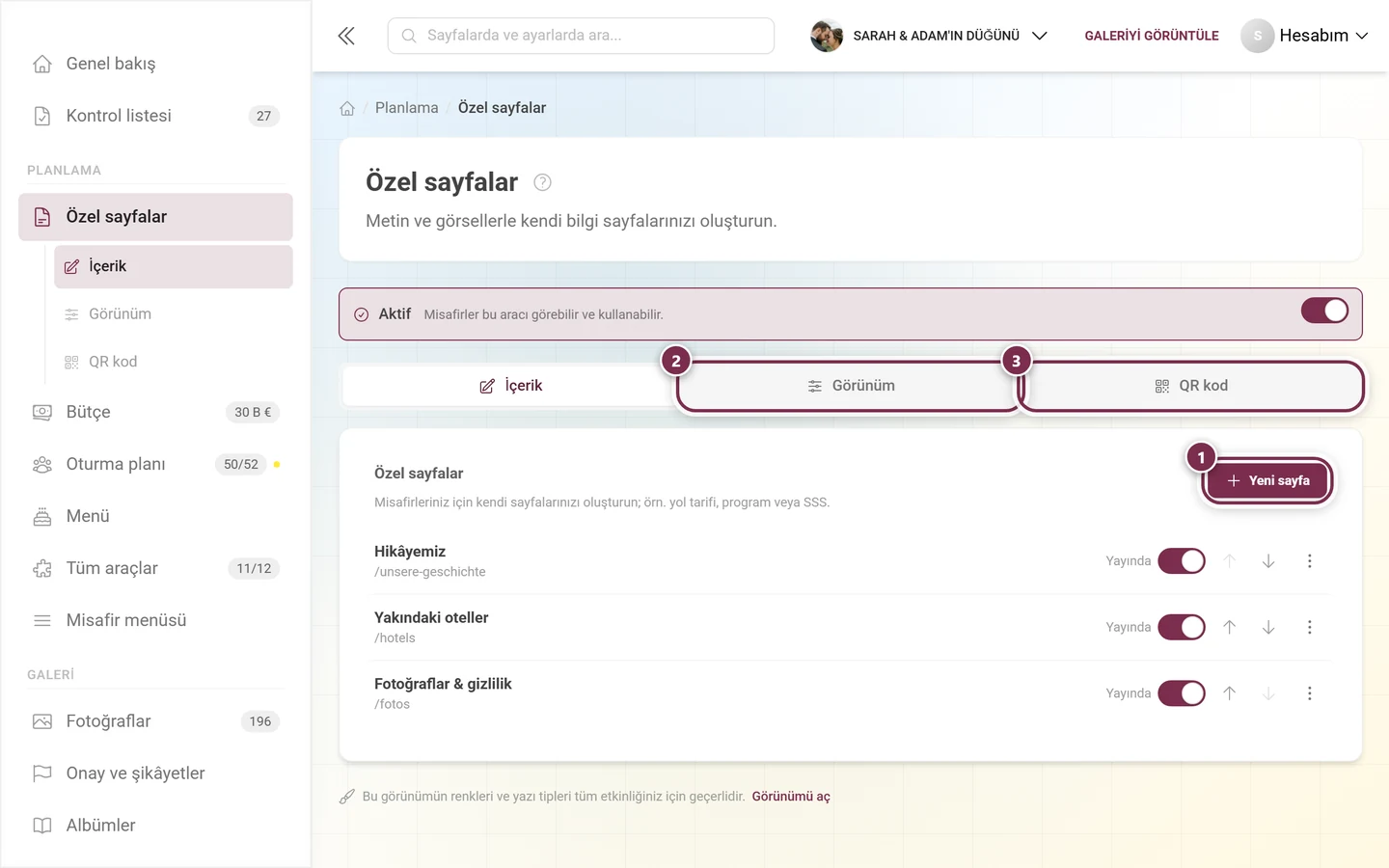Click the Galeriyi Görüntüle link
Screen dimensions: 1389x868
(x=1152, y=36)
